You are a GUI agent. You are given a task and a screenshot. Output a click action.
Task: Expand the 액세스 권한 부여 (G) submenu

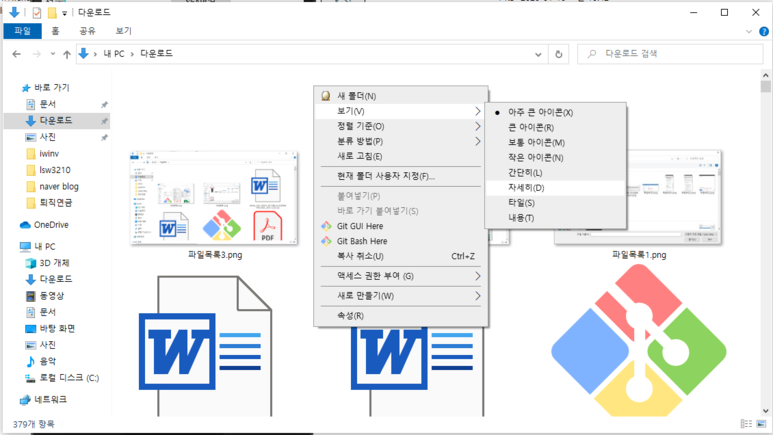(401, 276)
